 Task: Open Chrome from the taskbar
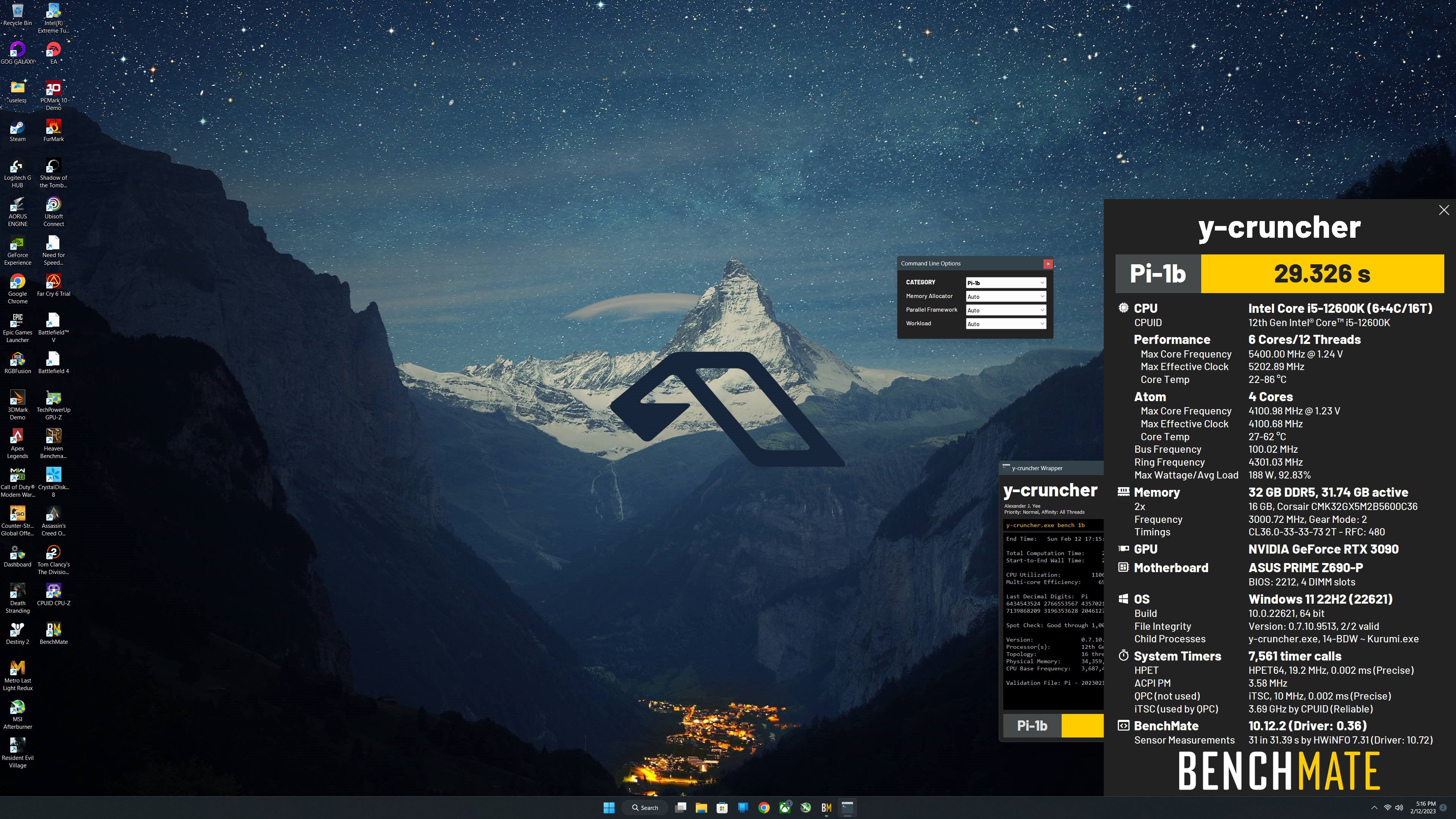tap(764, 808)
